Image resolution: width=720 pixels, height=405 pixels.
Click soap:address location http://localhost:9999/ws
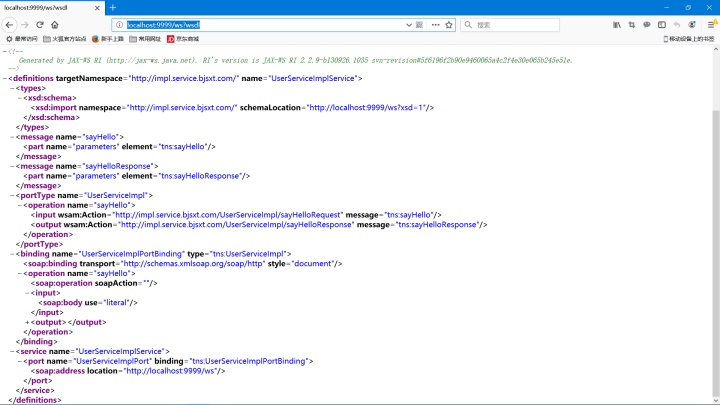(170, 371)
